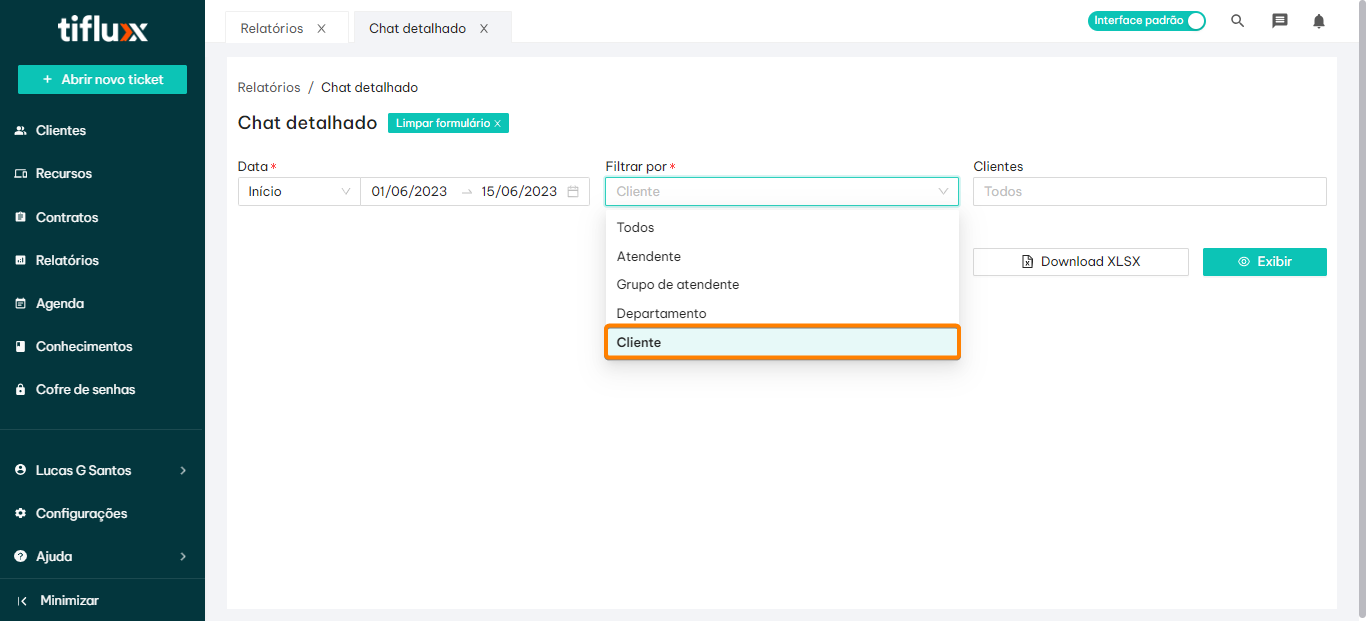Open the chat messages icon
Viewport: 1366px width, 621px height.
(1279, 21)
